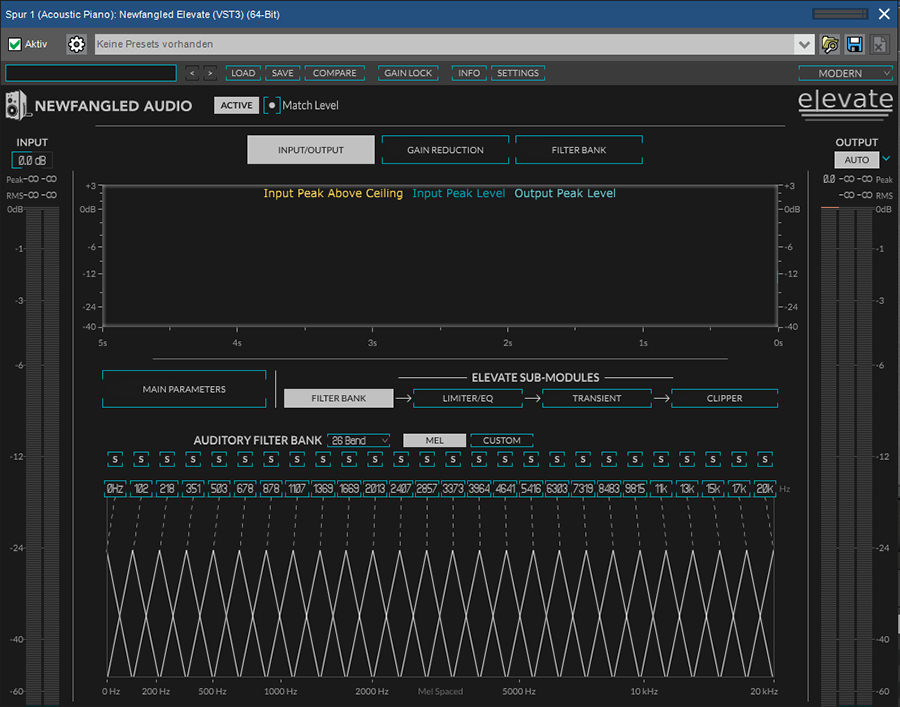Enable GAIN LOCK
Screen dimensions: 900x707
click(408, 73)
